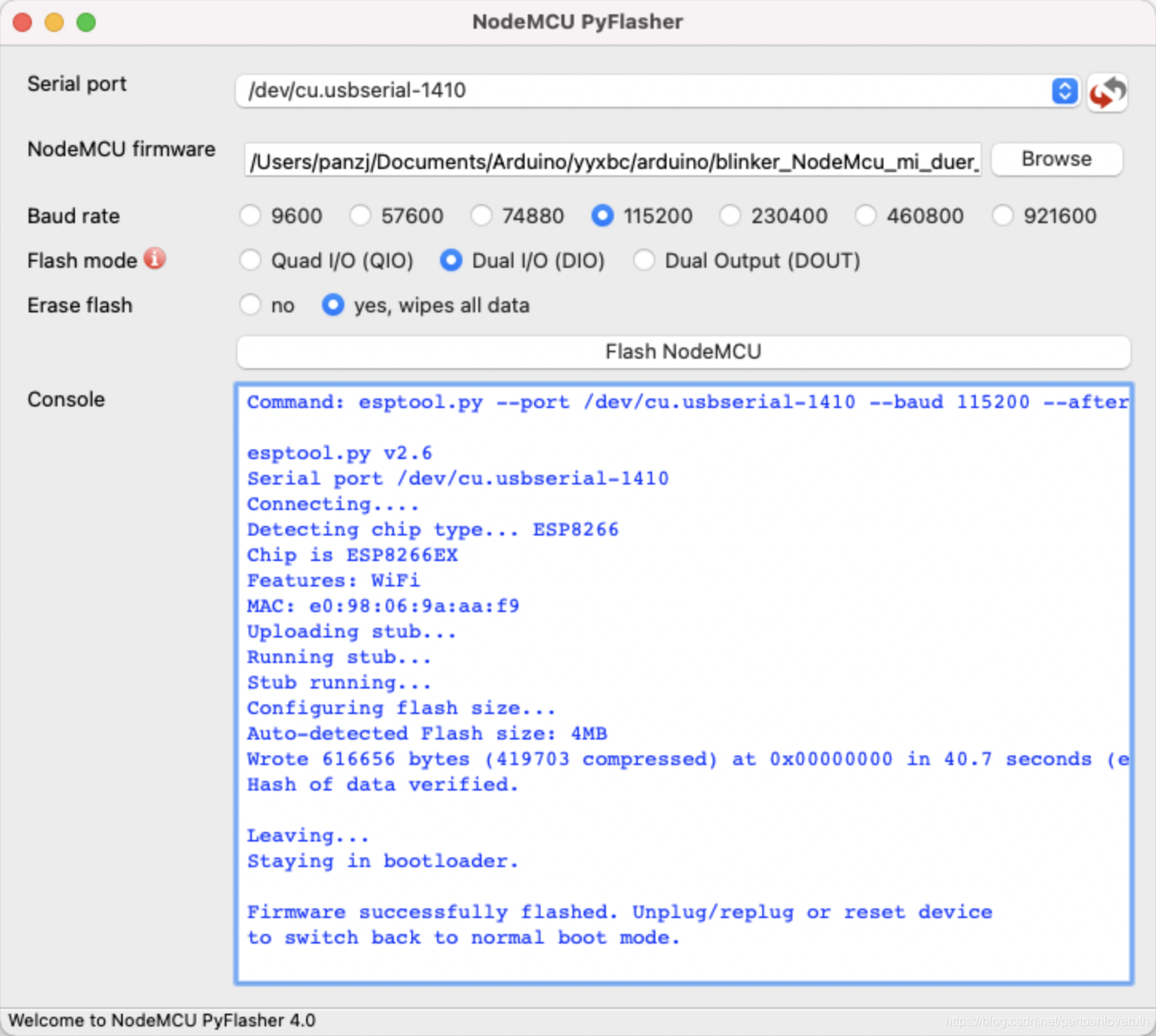This screenshot has width=1156, height=1036.
Task: Set Erase flash to no
Action: pos(250,304)
